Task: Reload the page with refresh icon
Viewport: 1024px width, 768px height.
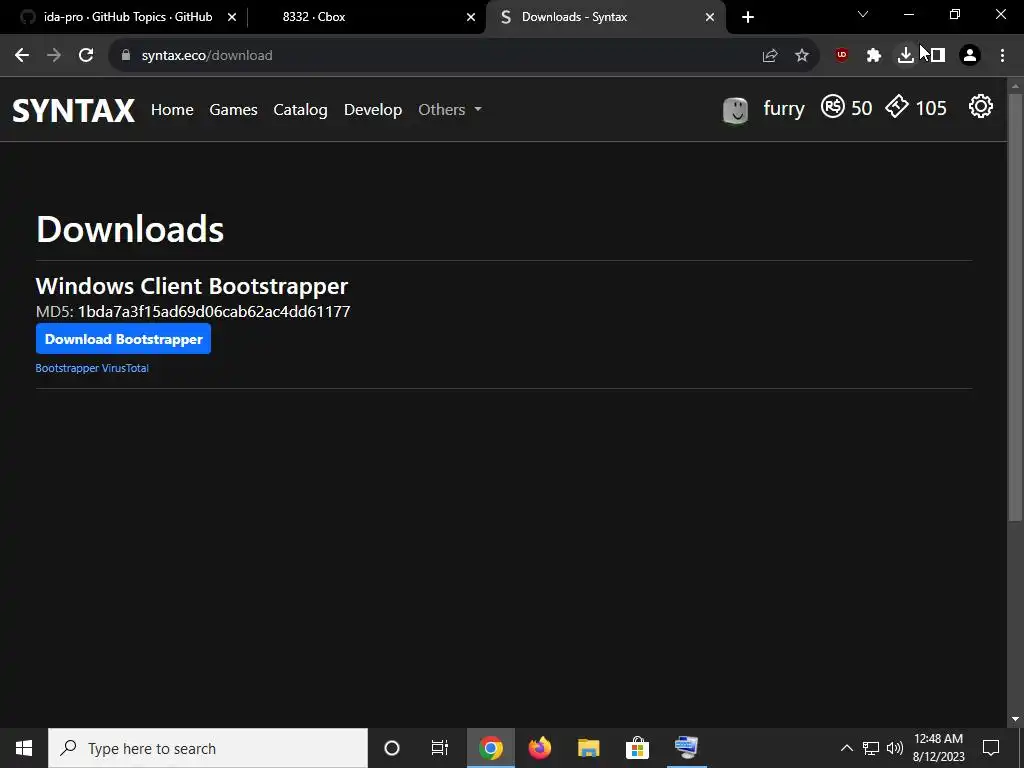Action: click(86, 56)
